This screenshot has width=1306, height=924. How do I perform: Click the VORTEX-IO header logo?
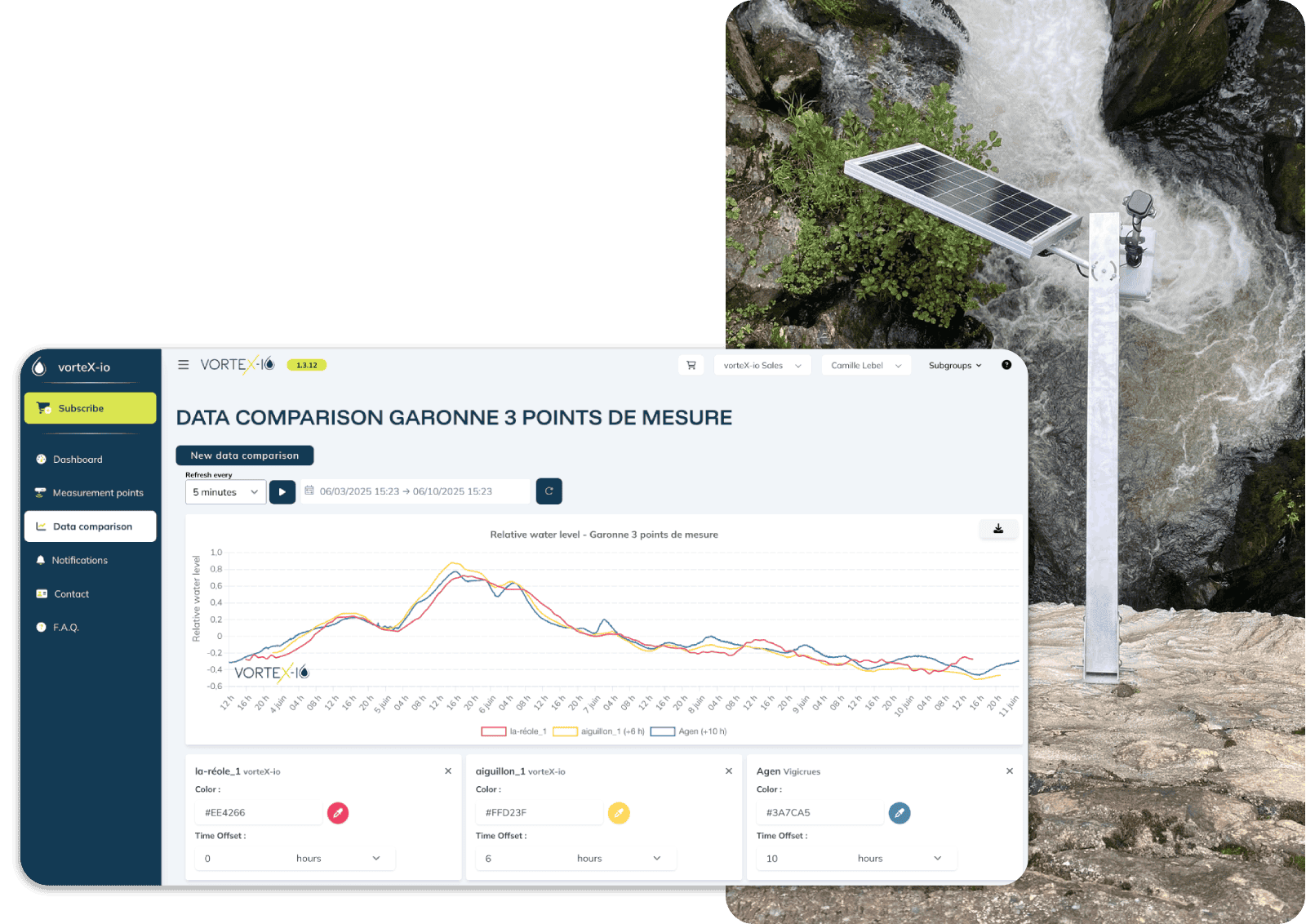tap(238, 364)
